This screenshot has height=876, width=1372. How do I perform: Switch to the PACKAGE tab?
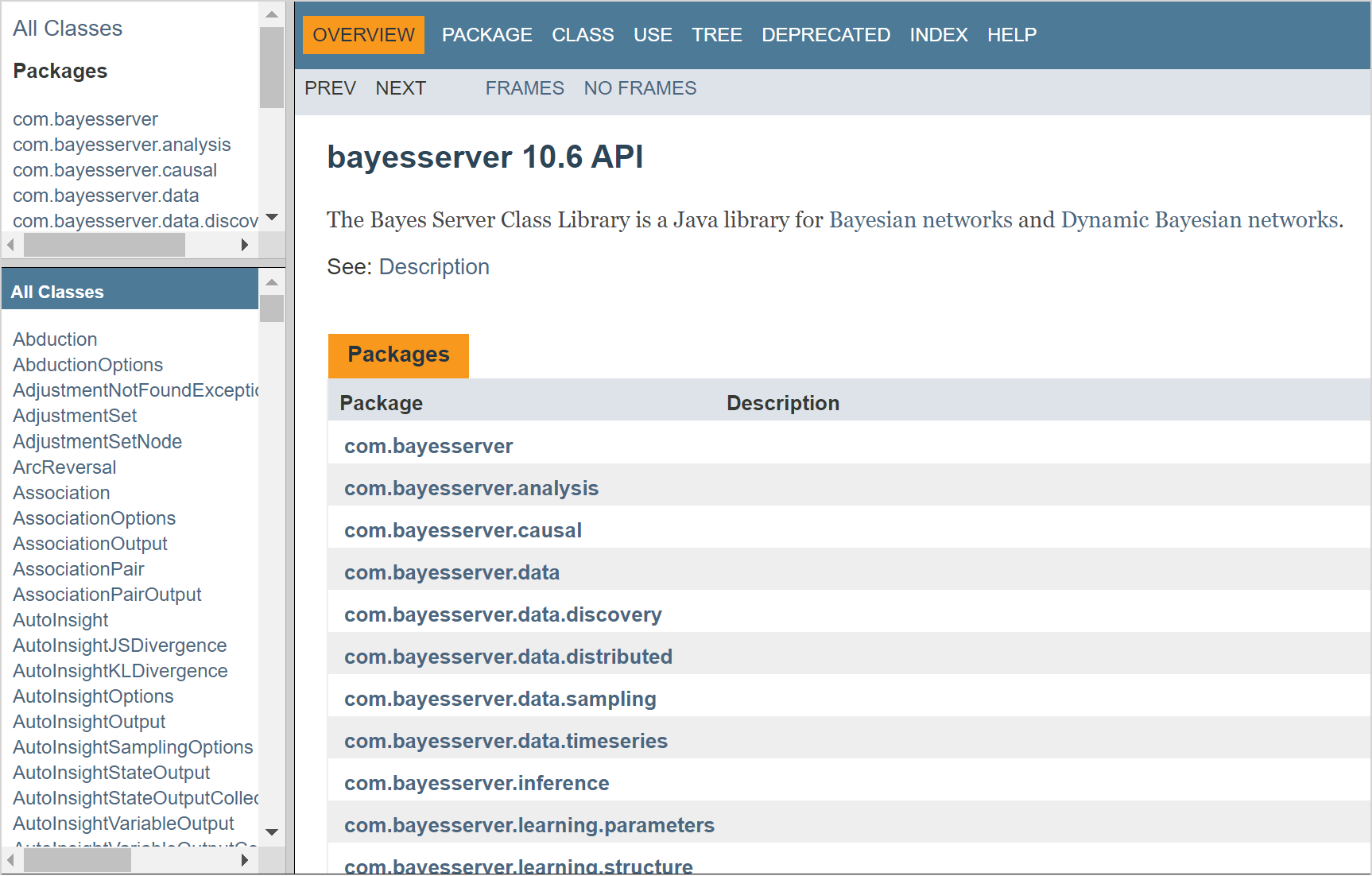(487, 34)
